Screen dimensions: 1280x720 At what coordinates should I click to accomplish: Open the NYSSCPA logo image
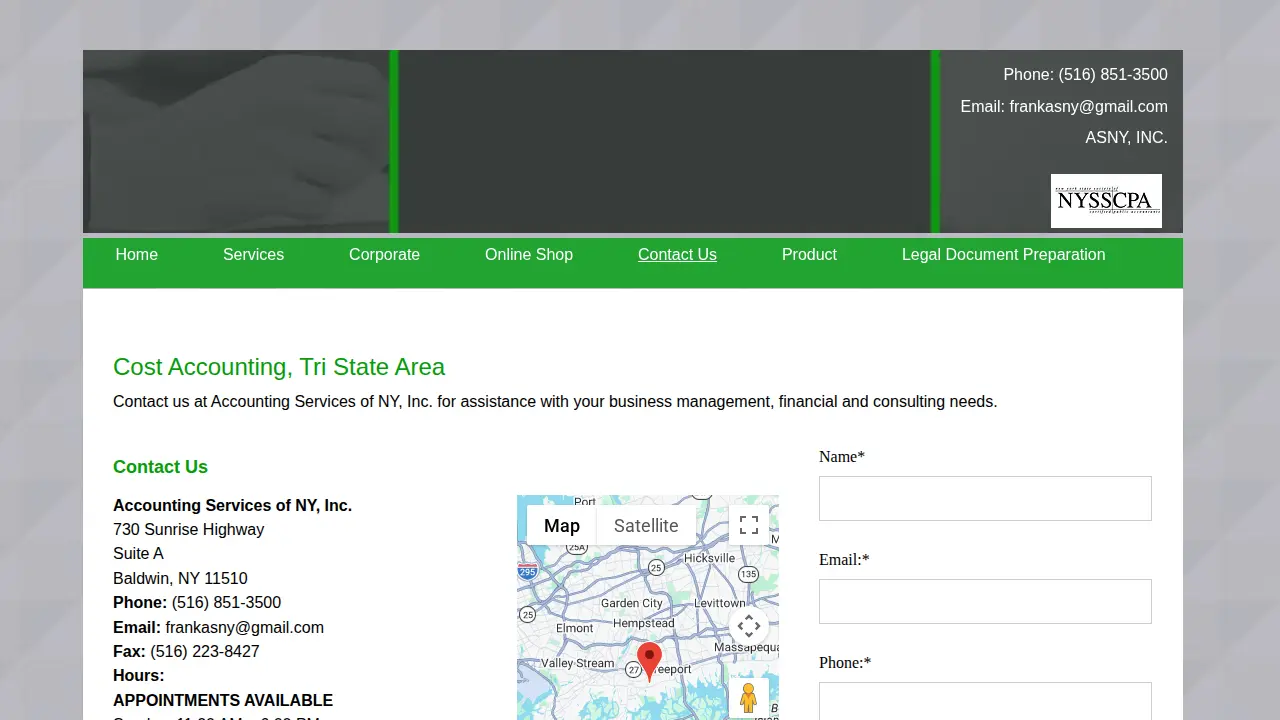1106,201
